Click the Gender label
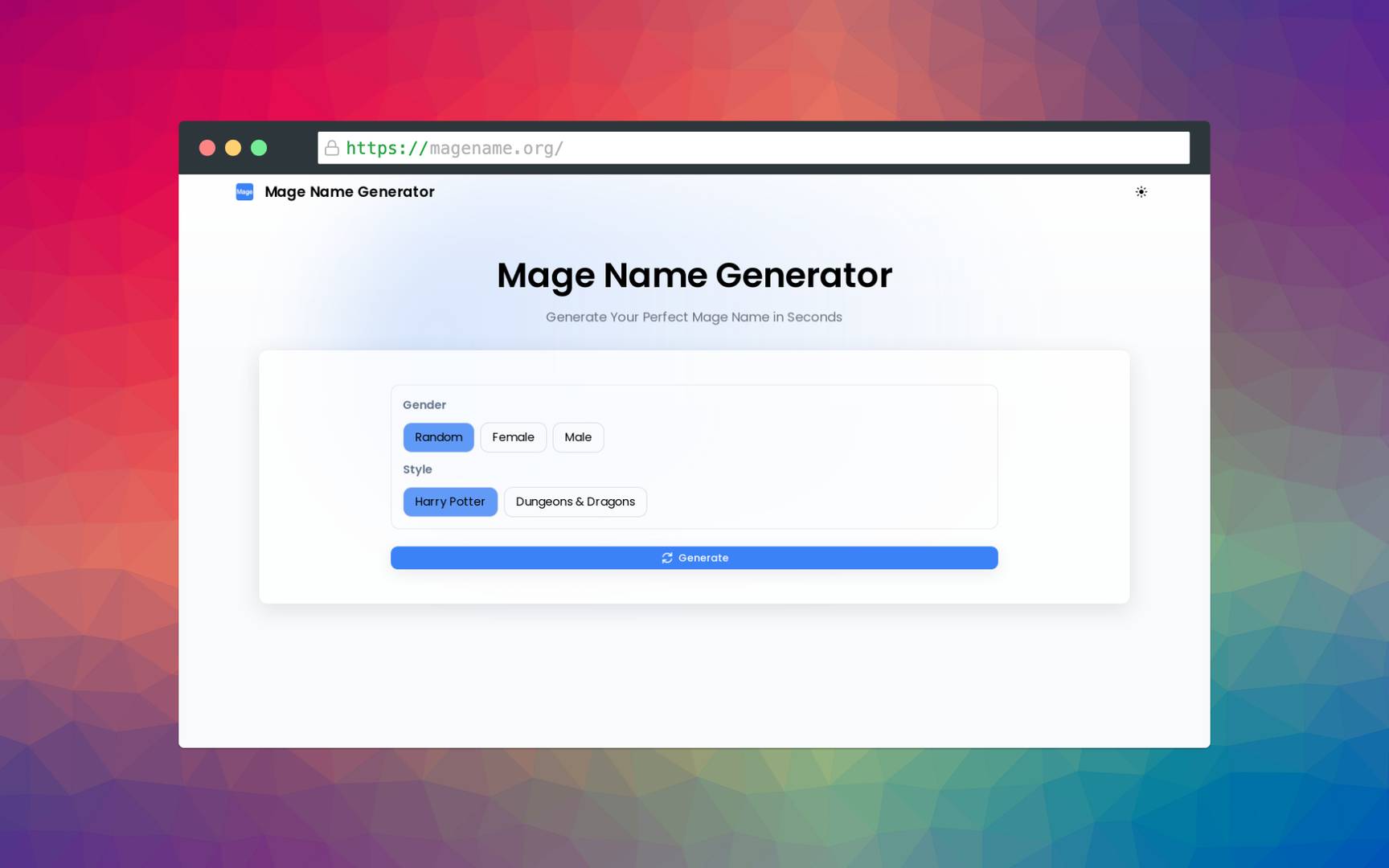1389x868 pixels. (424, 405)
